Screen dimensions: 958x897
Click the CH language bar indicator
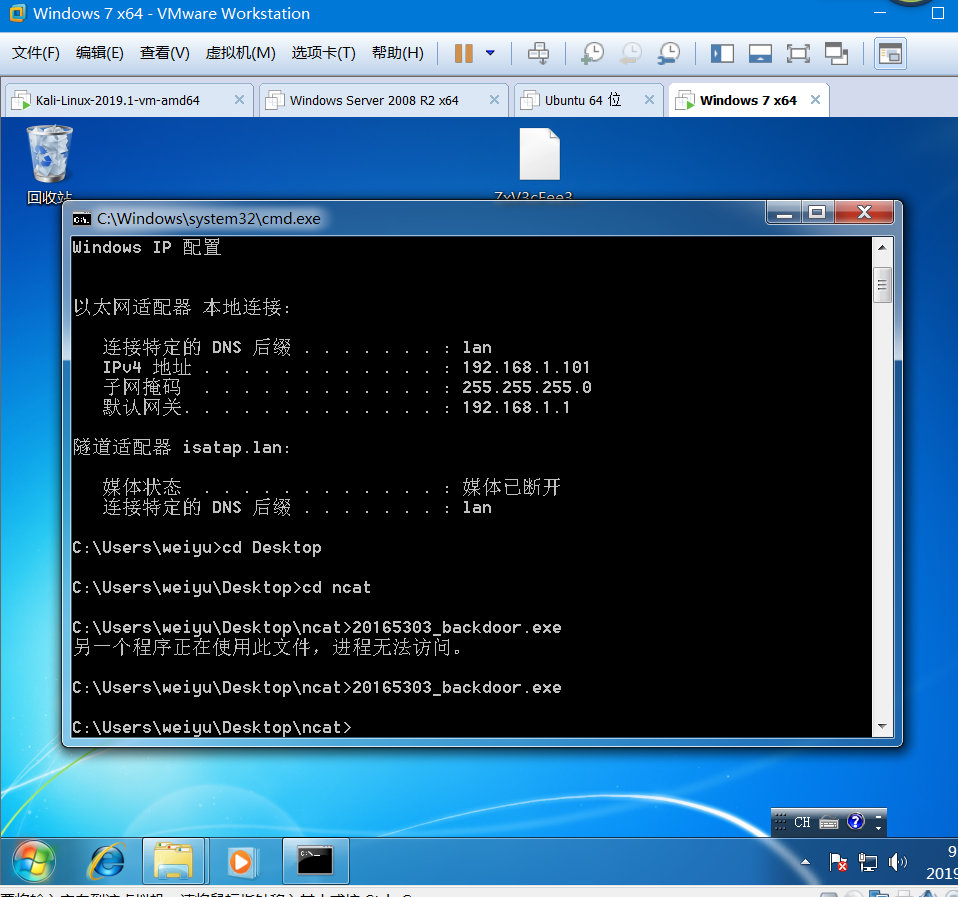802,822
